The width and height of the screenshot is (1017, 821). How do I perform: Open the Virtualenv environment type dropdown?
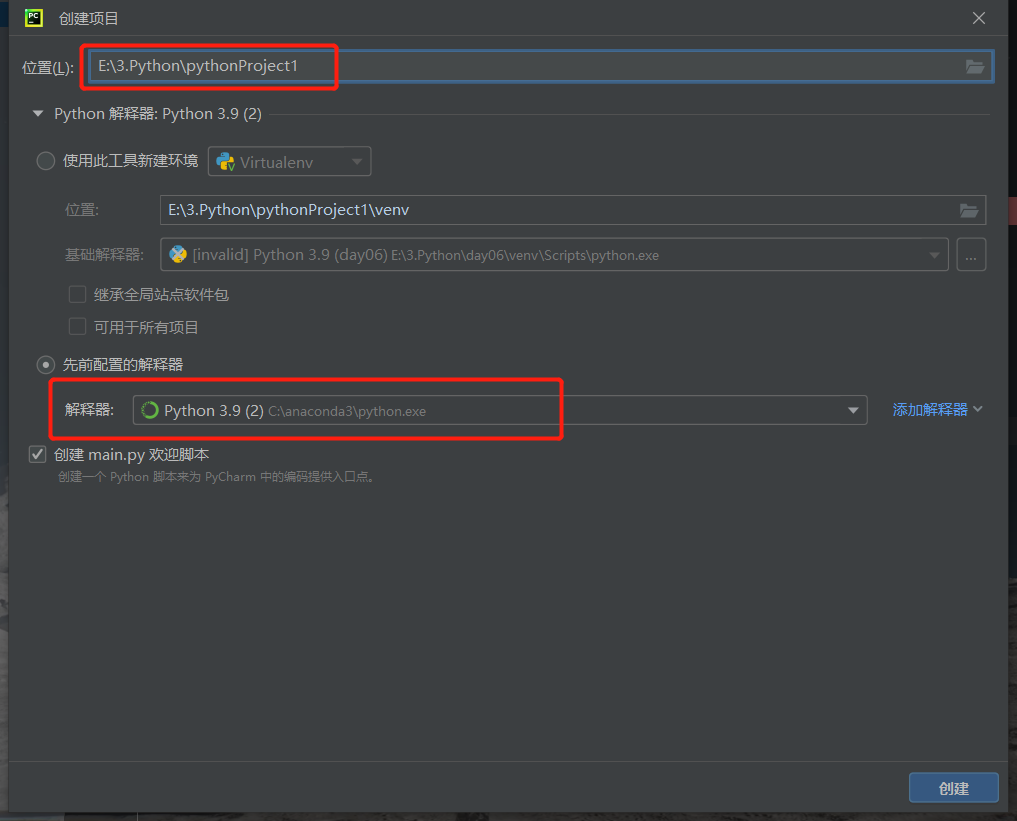289,161
